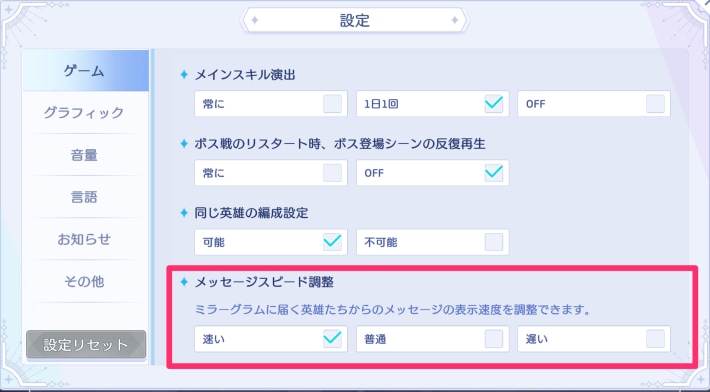Open the グラフィック settings tab
The width and height of the screenshot is (710, 392).
click(85, 112)
